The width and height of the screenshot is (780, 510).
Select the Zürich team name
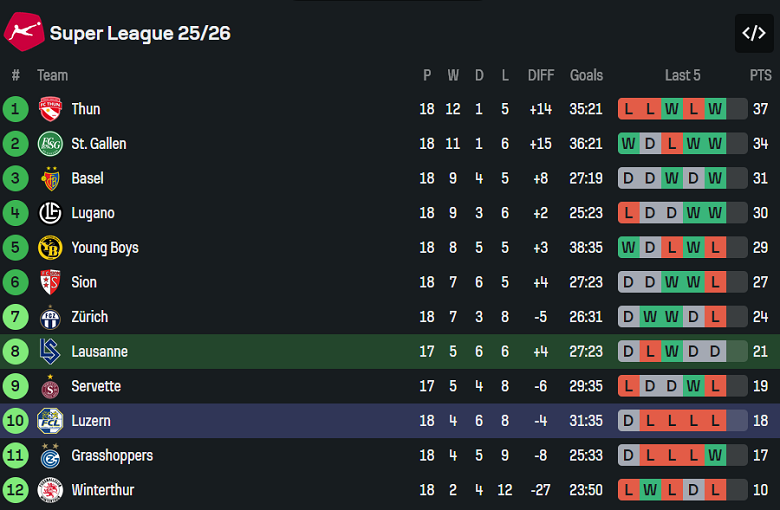tap(89, 317)
